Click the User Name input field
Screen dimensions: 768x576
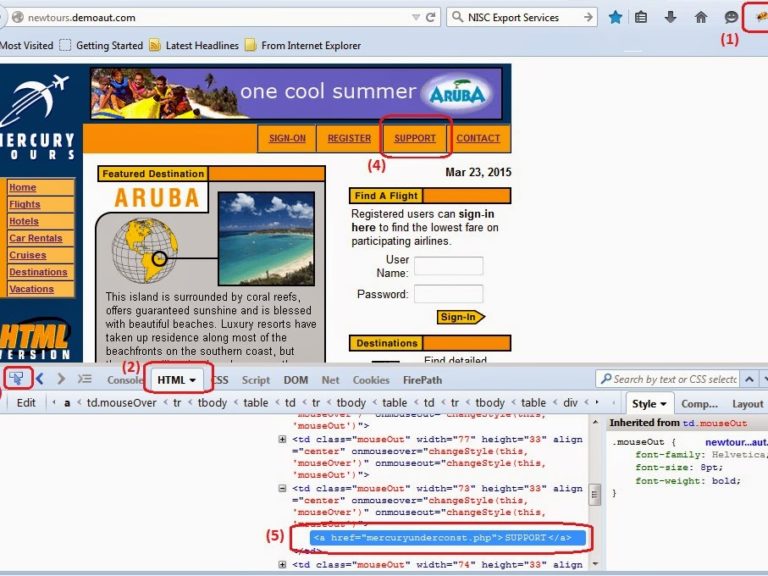tap(449, 266)
